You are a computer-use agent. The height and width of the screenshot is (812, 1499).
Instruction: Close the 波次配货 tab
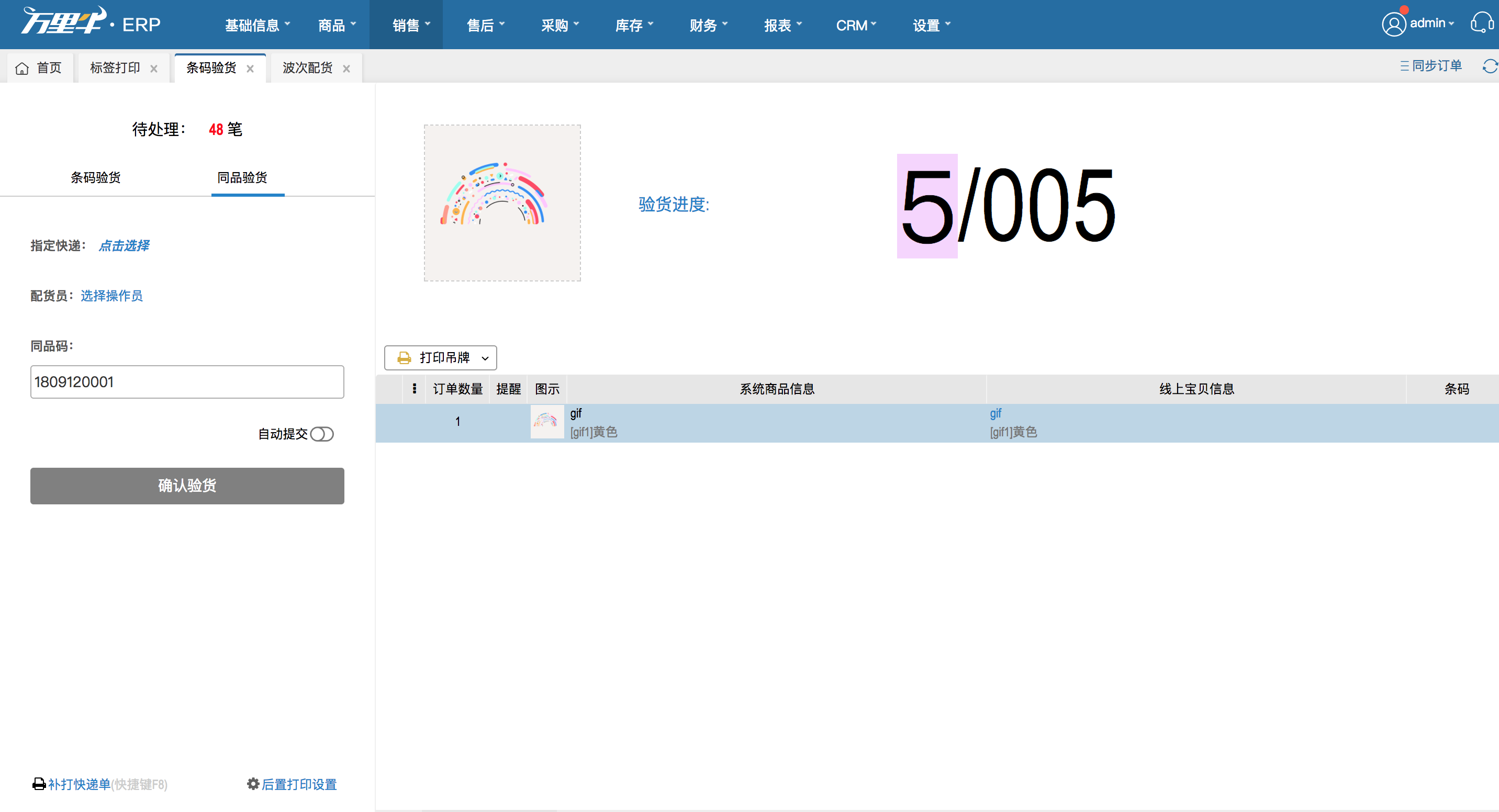[x=347, y=69]
